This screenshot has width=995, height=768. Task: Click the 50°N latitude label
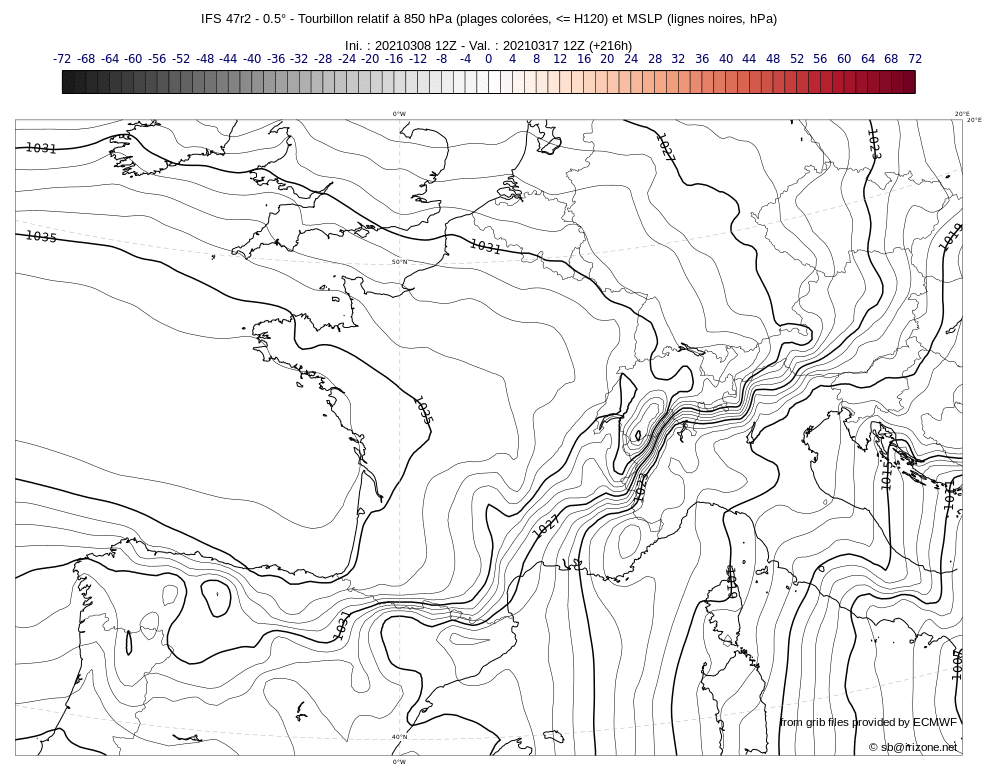click(399, 262)
